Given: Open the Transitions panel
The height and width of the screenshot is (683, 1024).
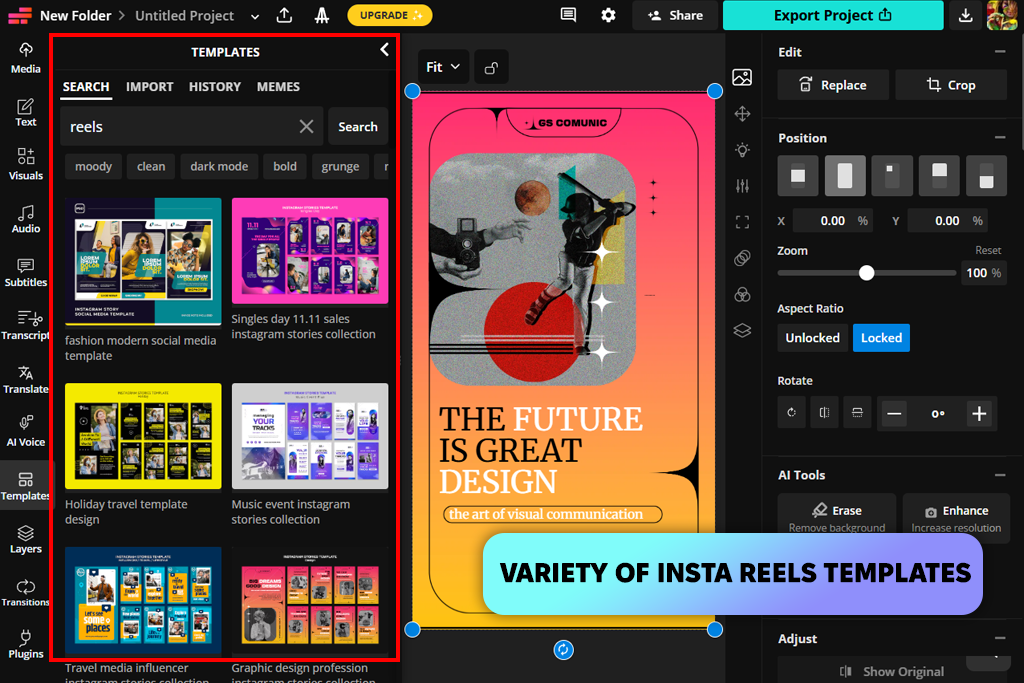Looking at the screenshot, I should pos(26,592).
